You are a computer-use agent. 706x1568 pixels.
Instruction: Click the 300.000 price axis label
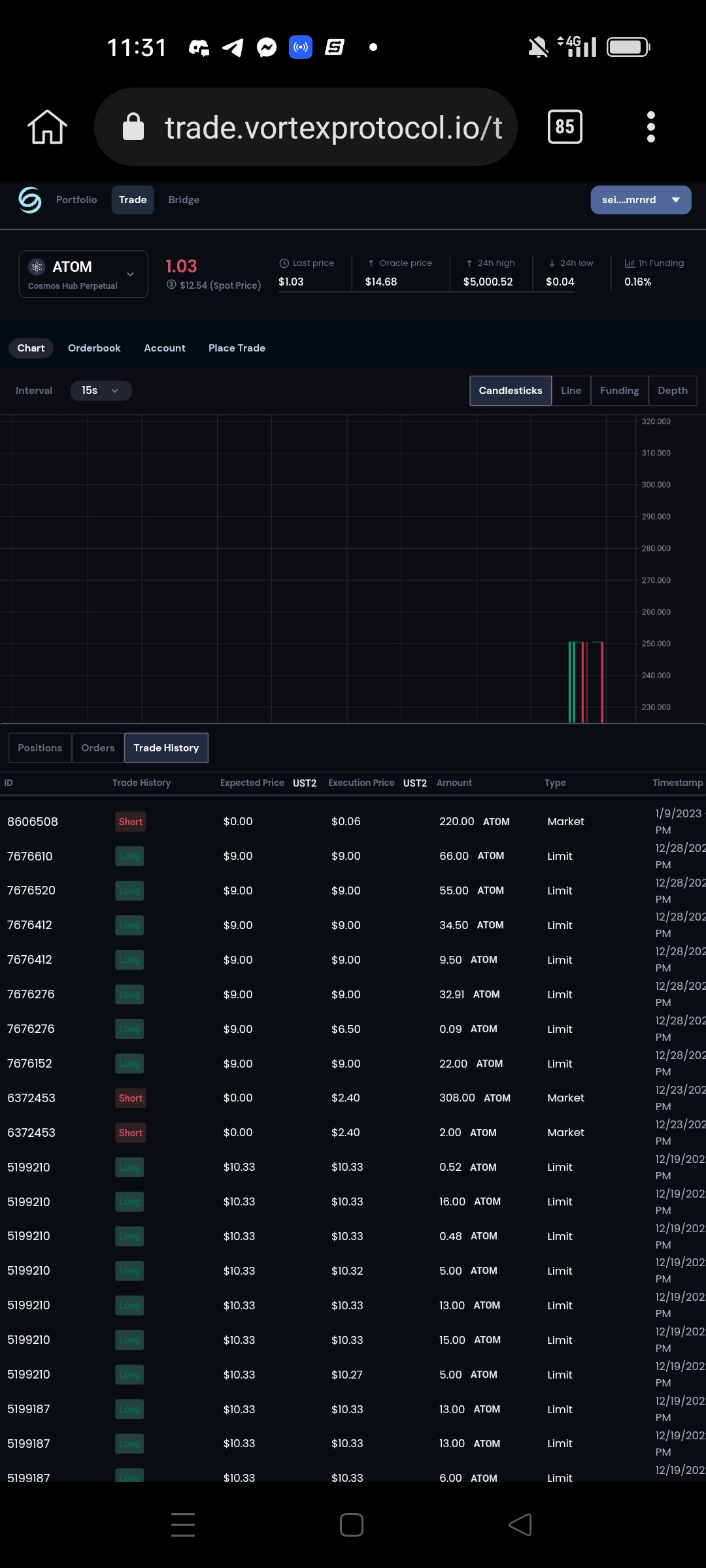point(656,485)
